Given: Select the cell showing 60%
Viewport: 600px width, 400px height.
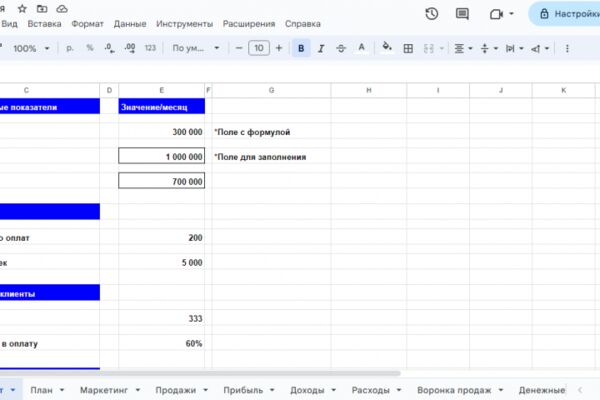Looking at the screenshot, I should tap(161, 343).
